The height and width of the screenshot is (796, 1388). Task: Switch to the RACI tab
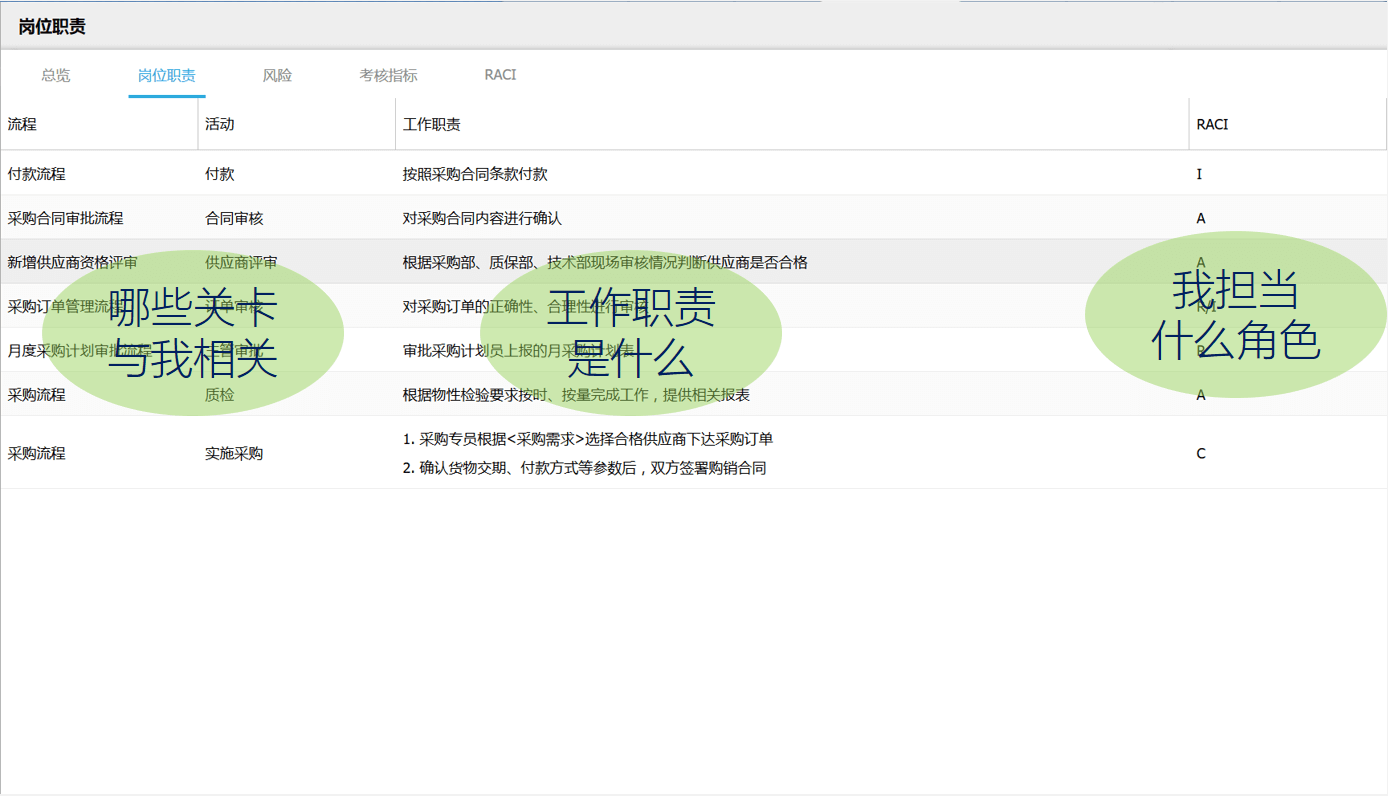click(500, 75)
